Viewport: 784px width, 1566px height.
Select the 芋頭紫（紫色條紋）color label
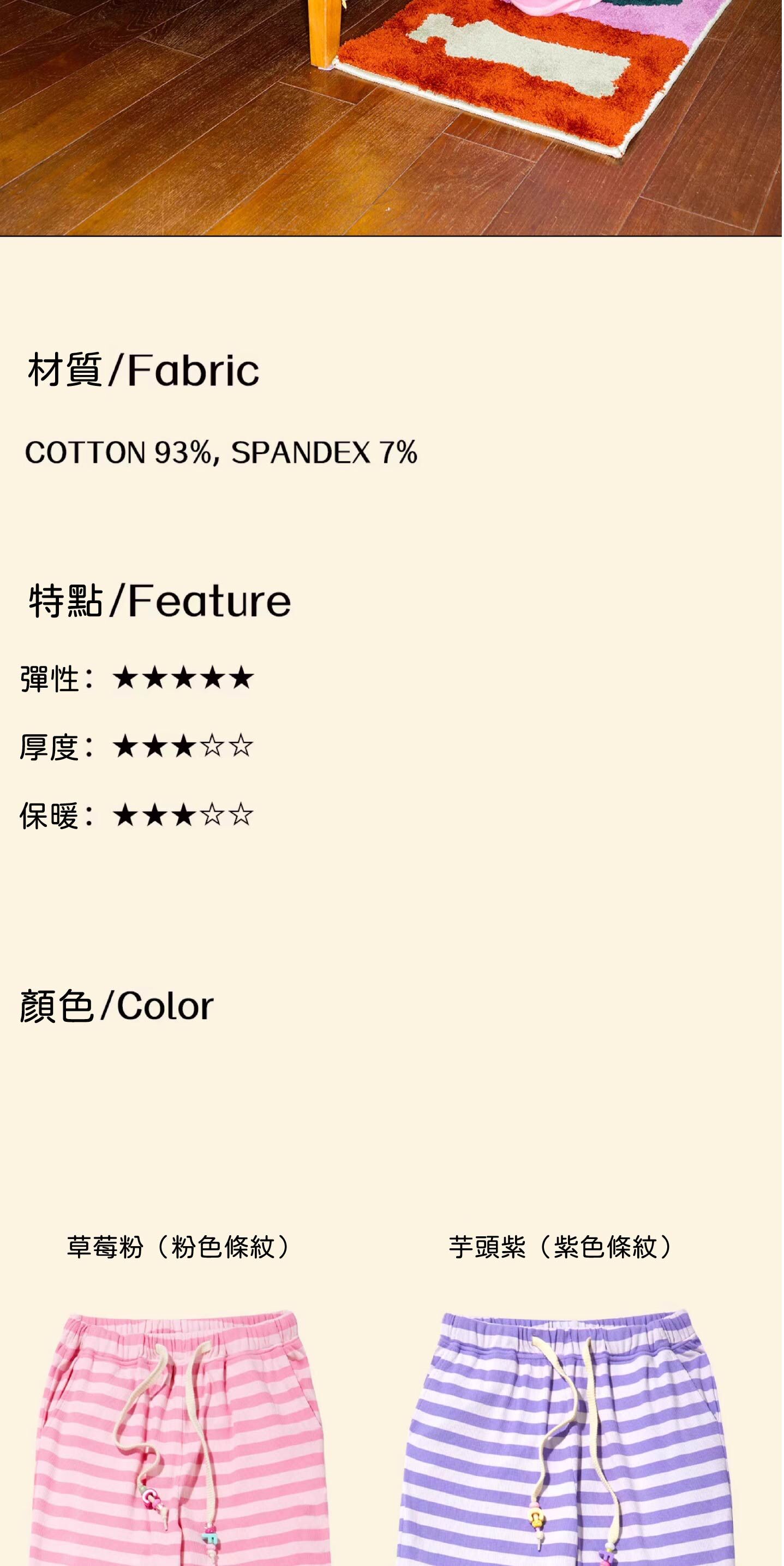click(x=561, y=1247)
